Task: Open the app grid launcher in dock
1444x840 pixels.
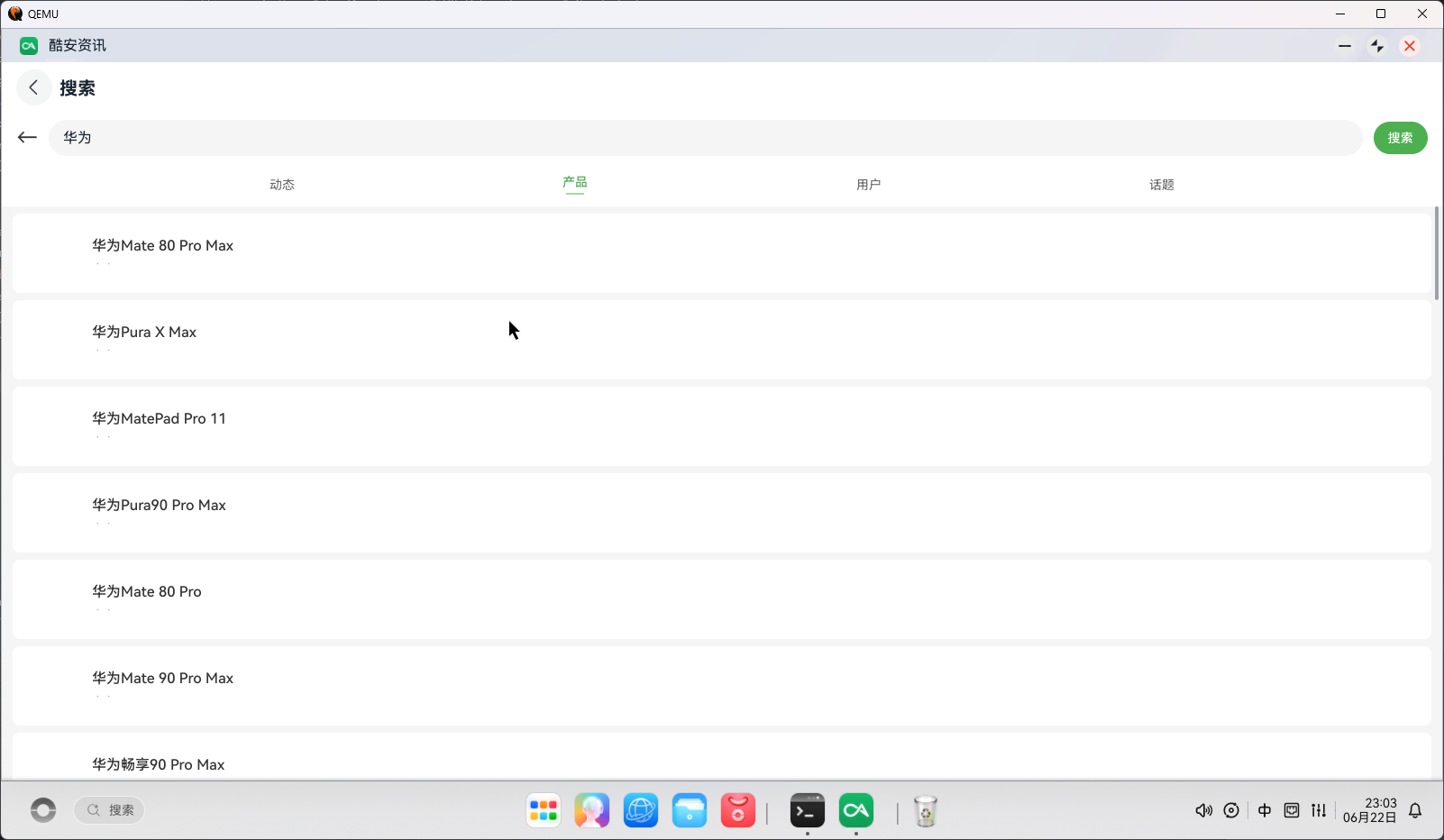Action: tap(544, 811)
